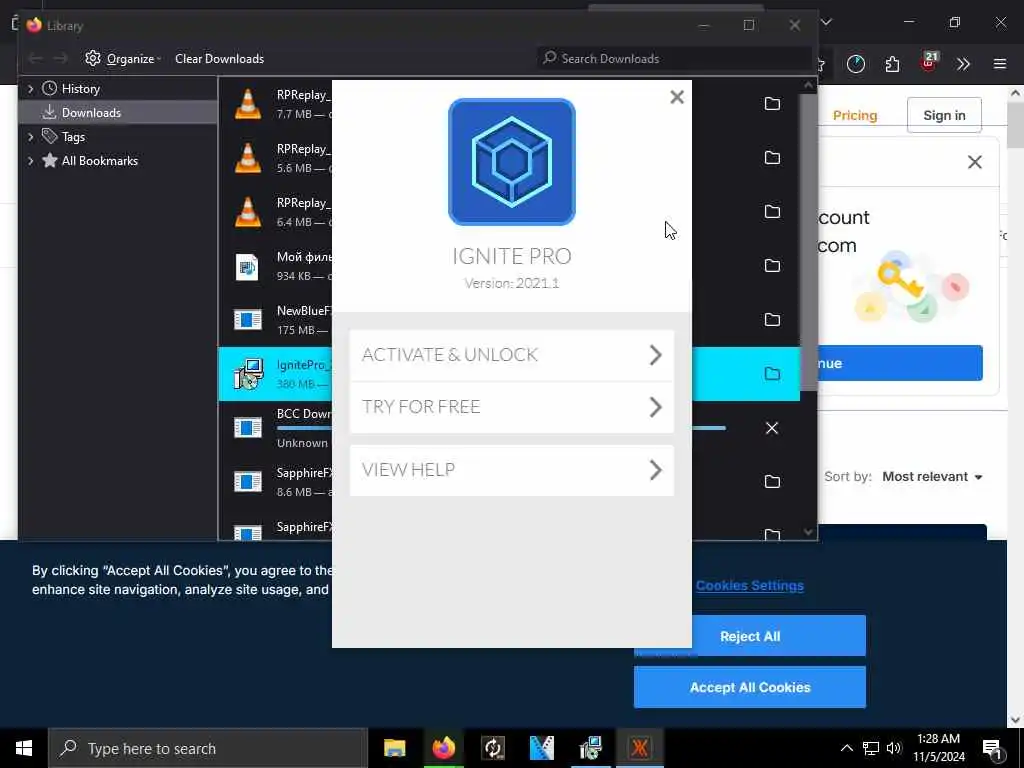Click the Firefox toolbar circular timer icon
Viewport: 1024px width, 768px height.
point(856,64)
